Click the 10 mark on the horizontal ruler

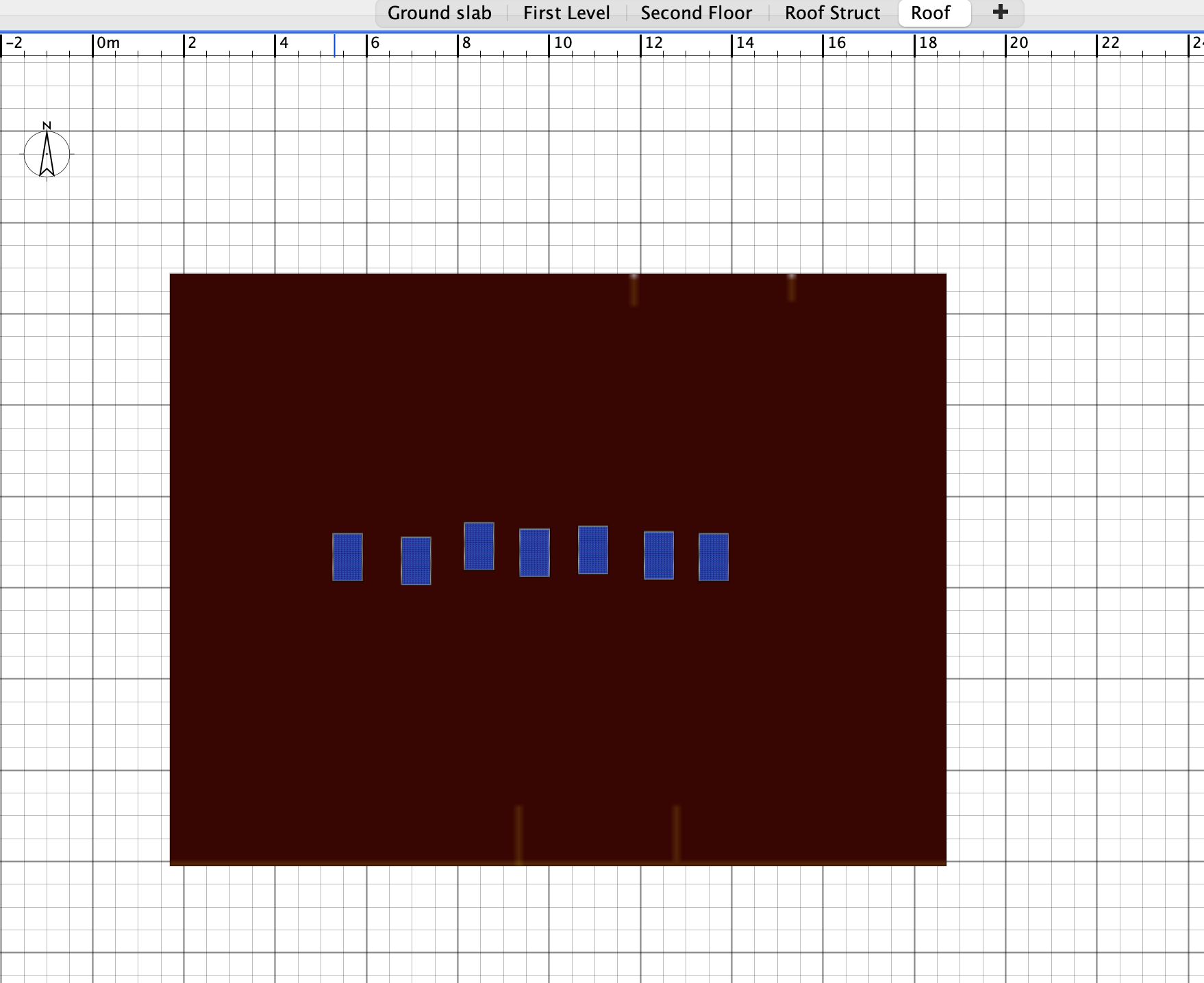pyautogui.click(x=563, y=43)
